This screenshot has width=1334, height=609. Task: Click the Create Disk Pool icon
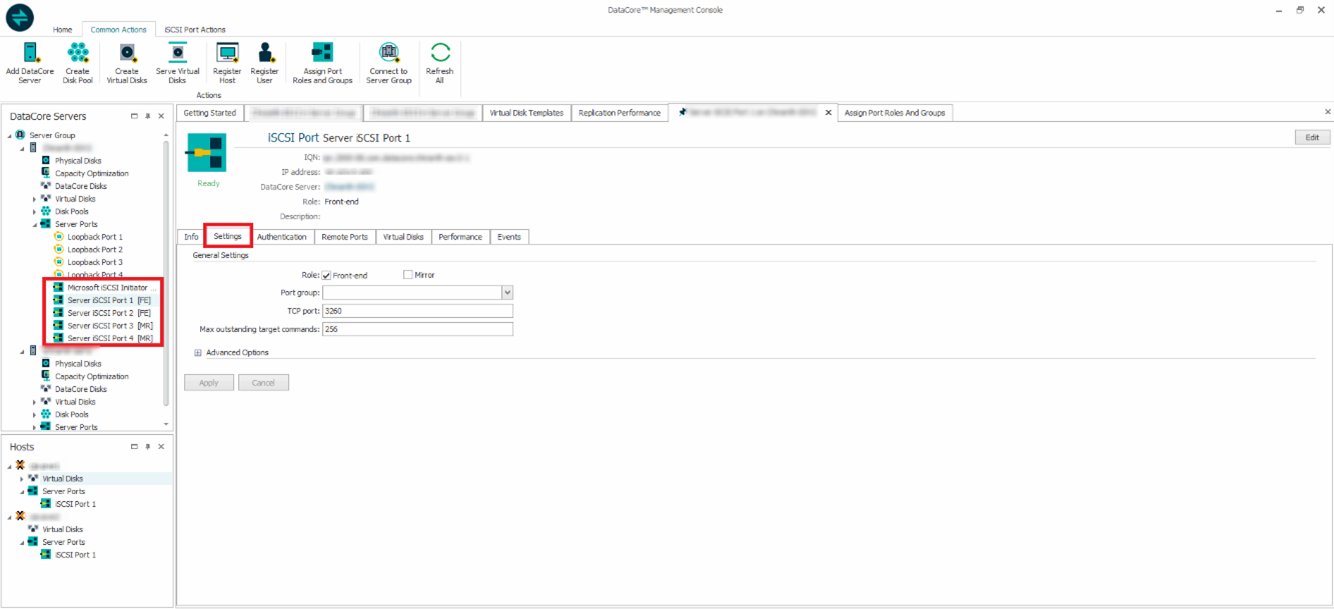78,53
